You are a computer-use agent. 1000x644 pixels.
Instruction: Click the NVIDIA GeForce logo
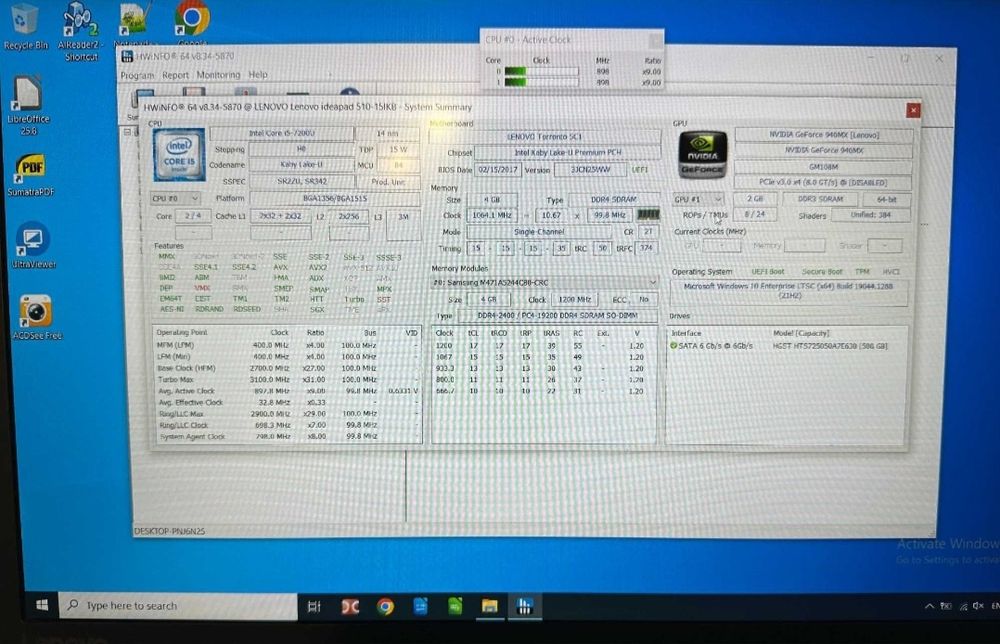click(x=702, y=155)
